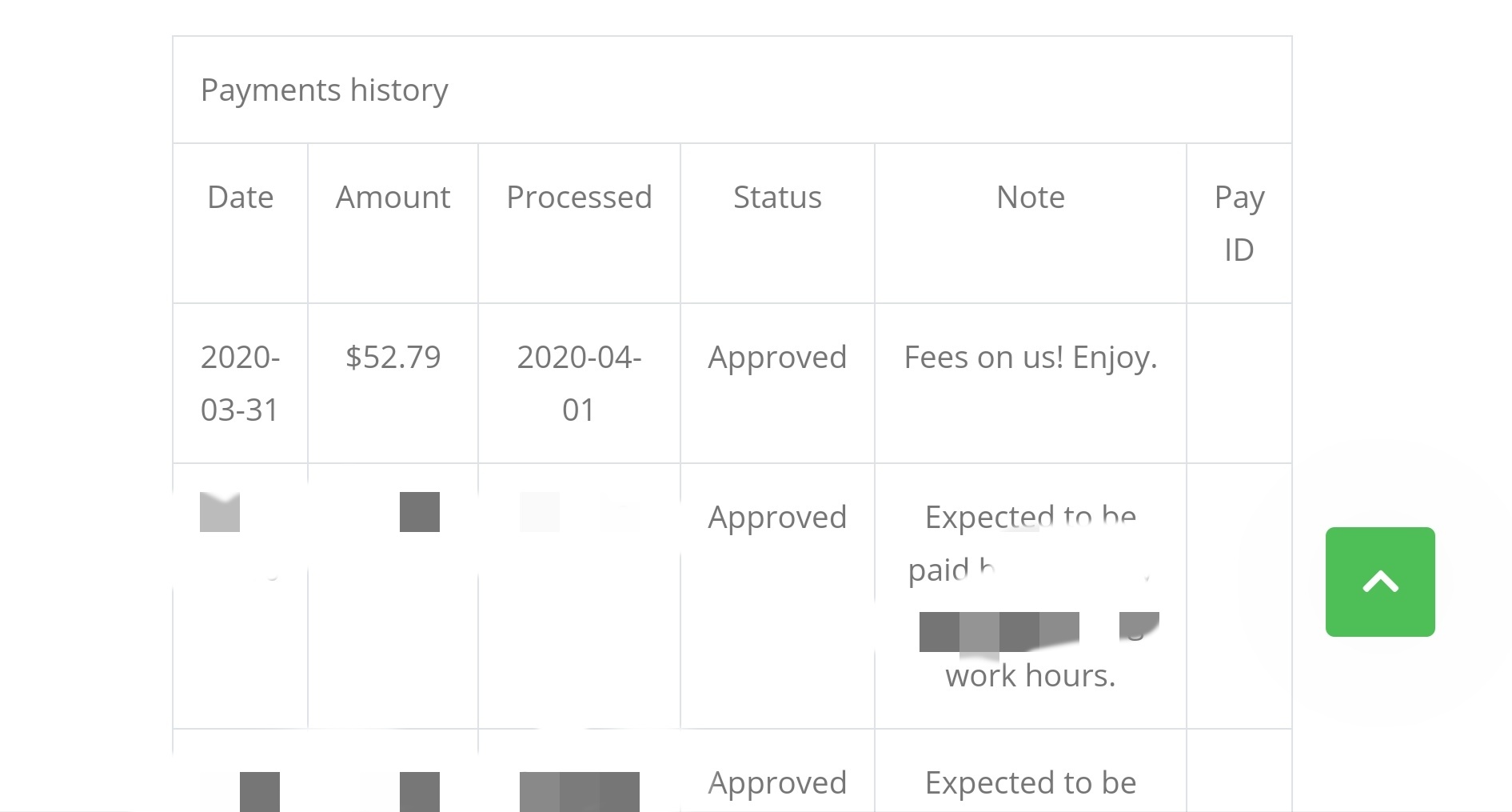The image size is (1512, 812).
Task: Select the 2020-03-31 date cell
Action: pyautogui.click(x=240, y=382)
